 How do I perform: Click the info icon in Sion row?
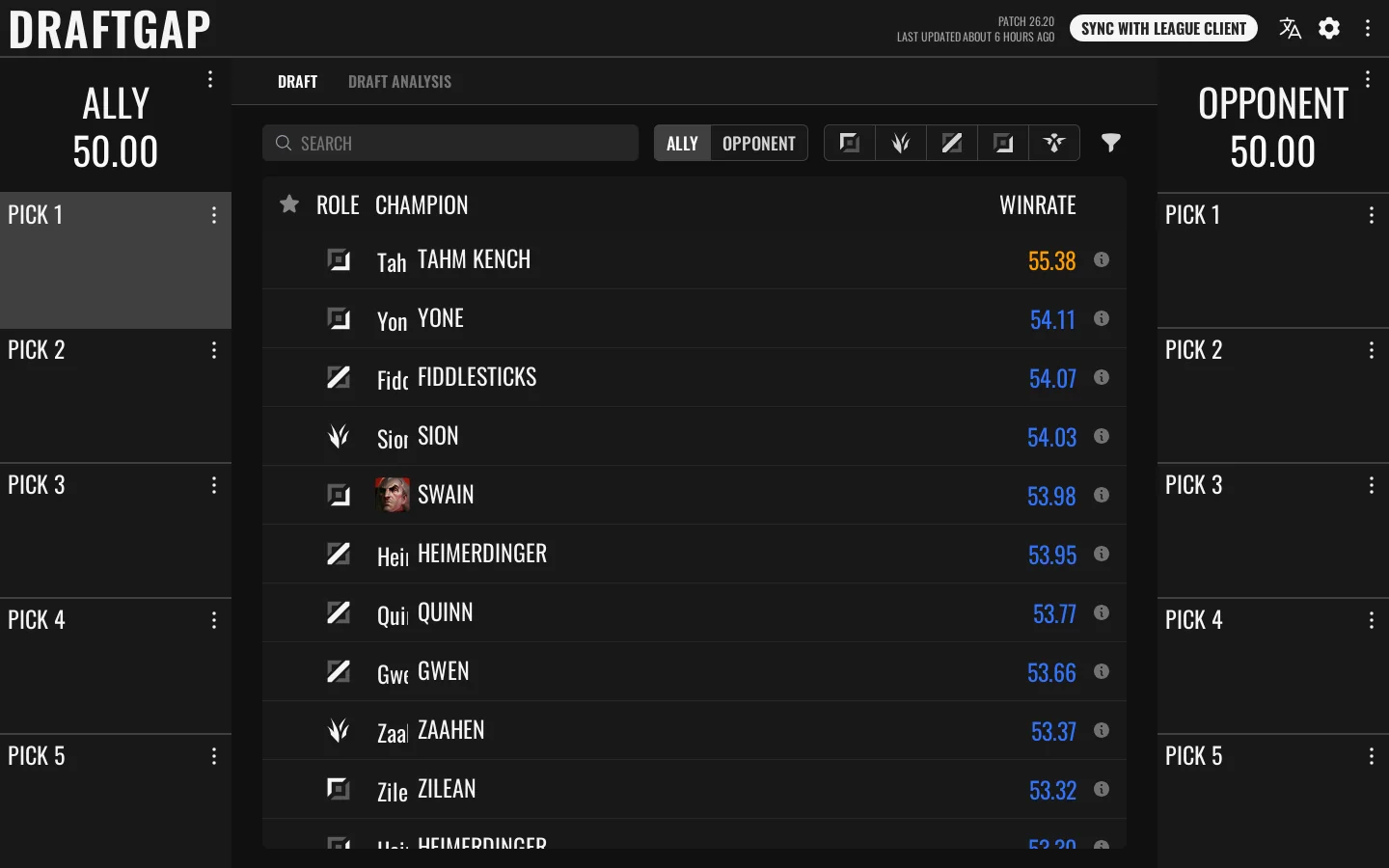point(1102,436)
